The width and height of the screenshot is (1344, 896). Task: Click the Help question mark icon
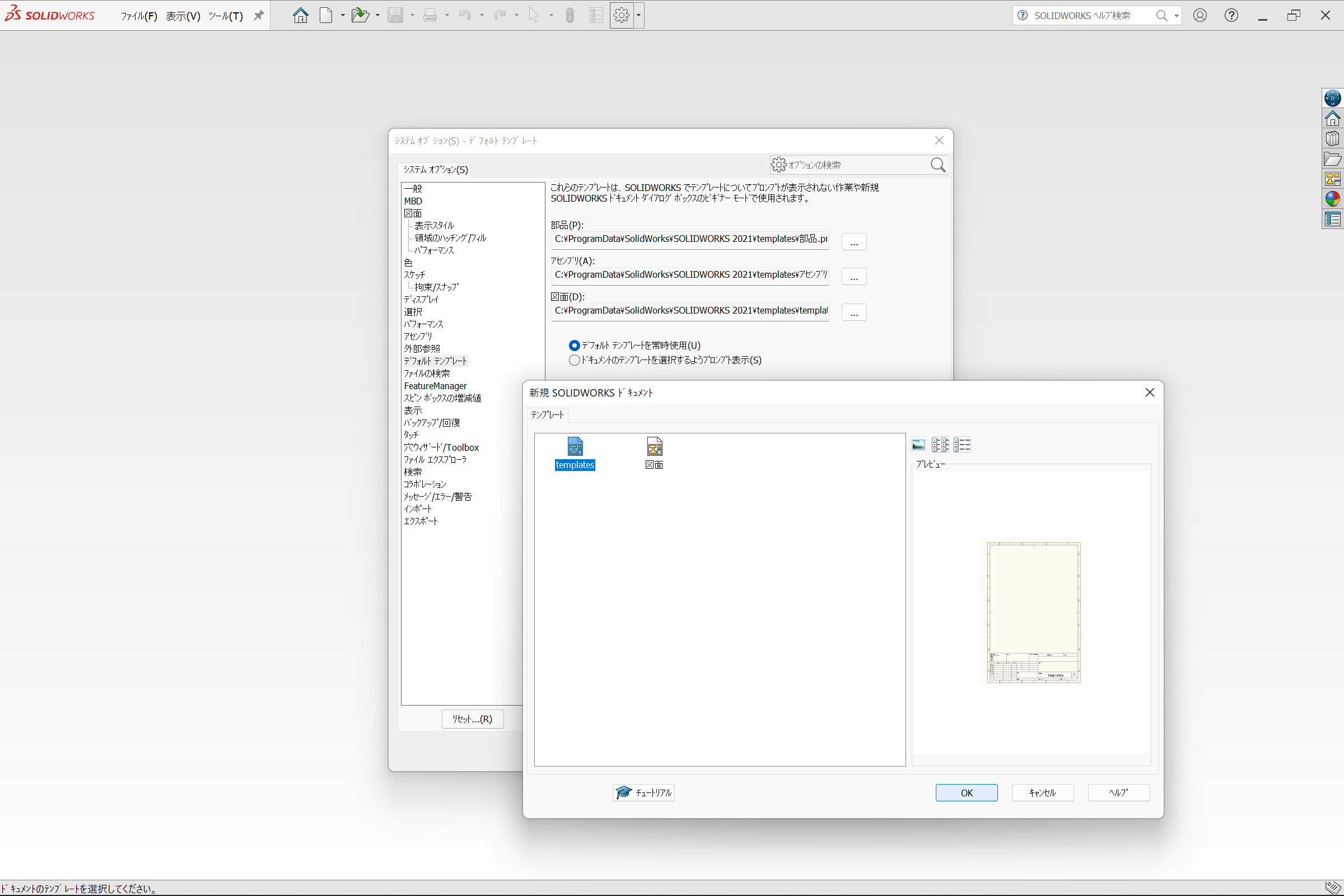[x=1231, y=16]
